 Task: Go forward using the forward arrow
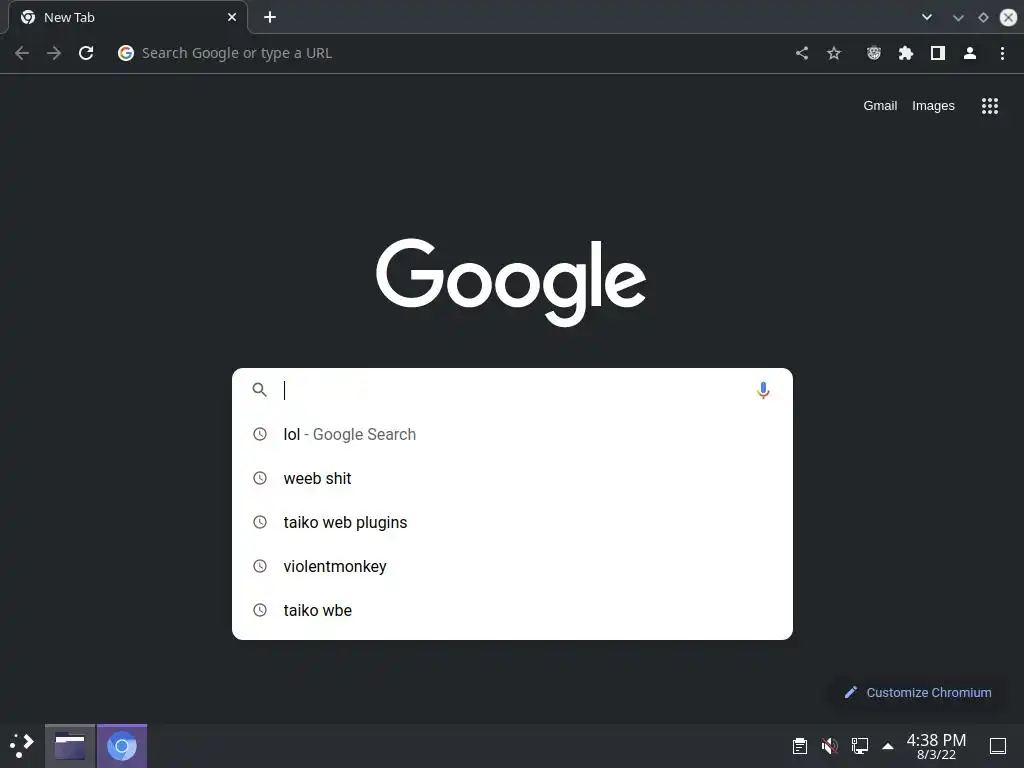tap(54, 53)
